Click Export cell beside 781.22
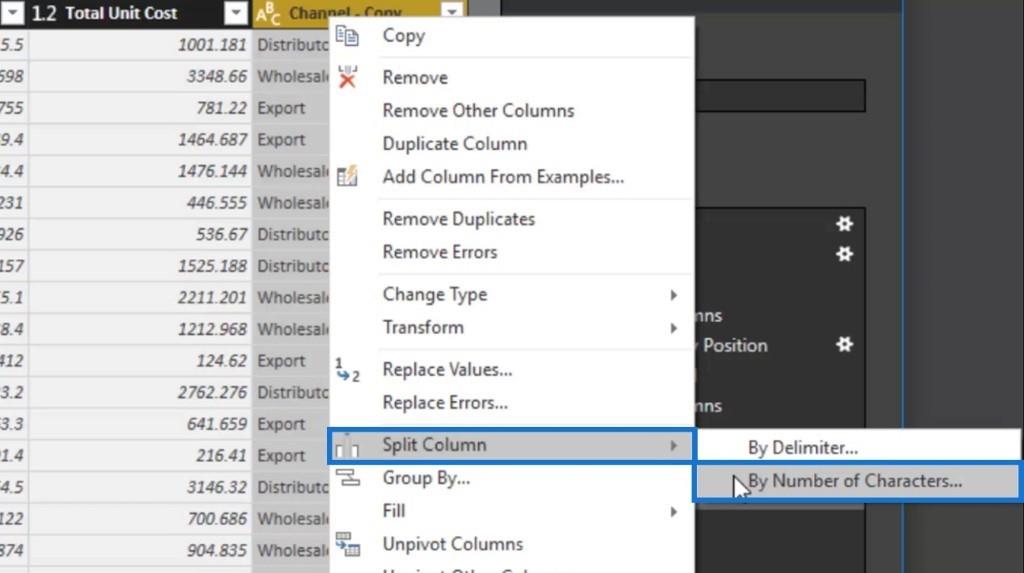Viewport: 1024px width, 573px height. click(291, 108)
